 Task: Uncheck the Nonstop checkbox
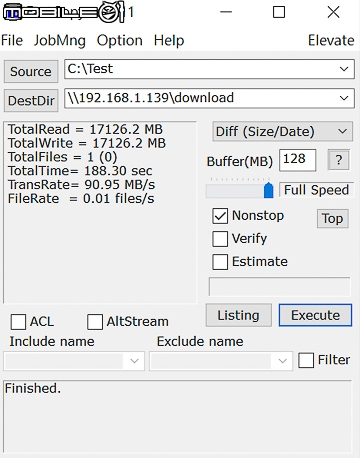click(x=220, y=216)
